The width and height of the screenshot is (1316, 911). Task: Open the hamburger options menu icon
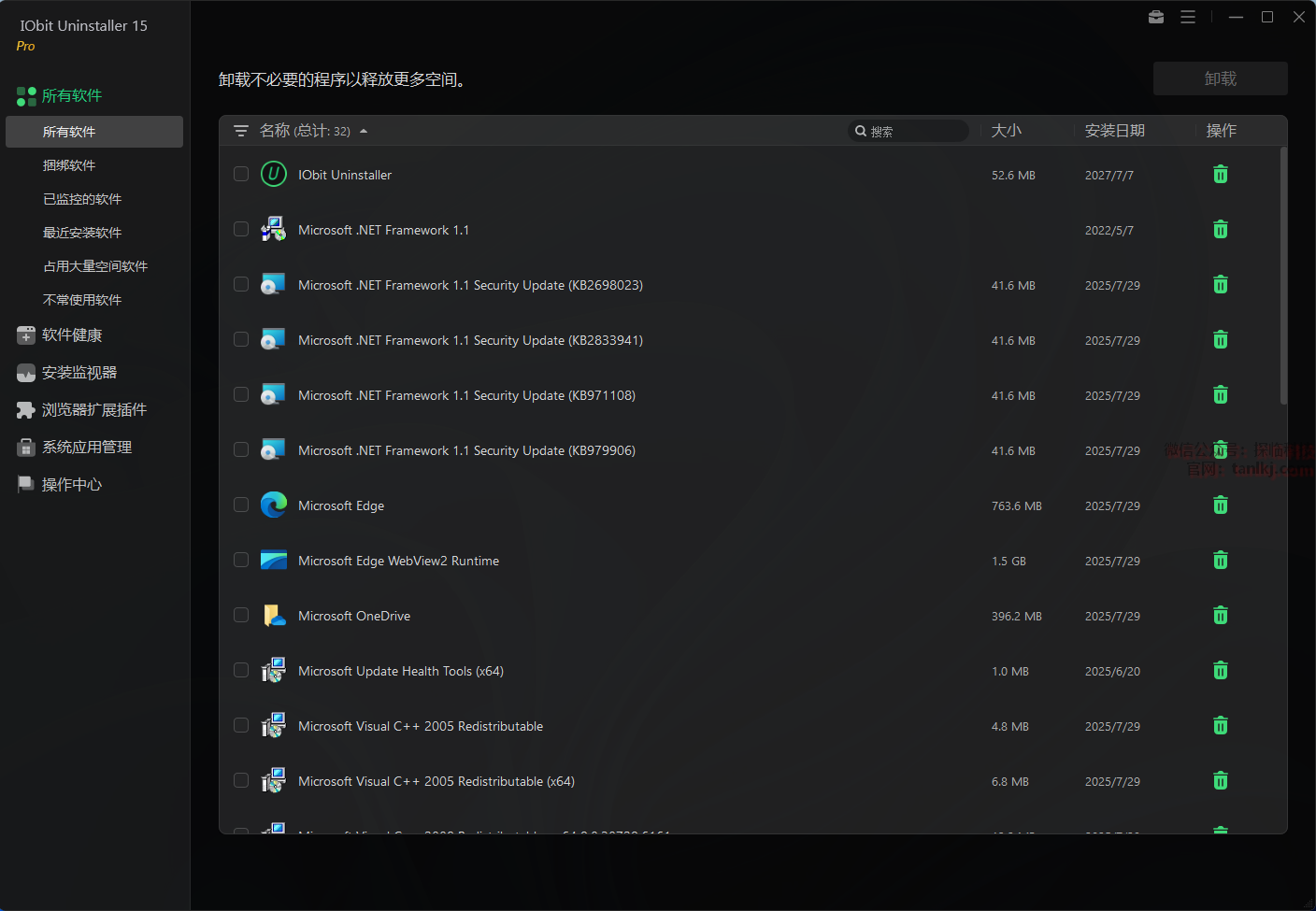[x=1188, y=17]
